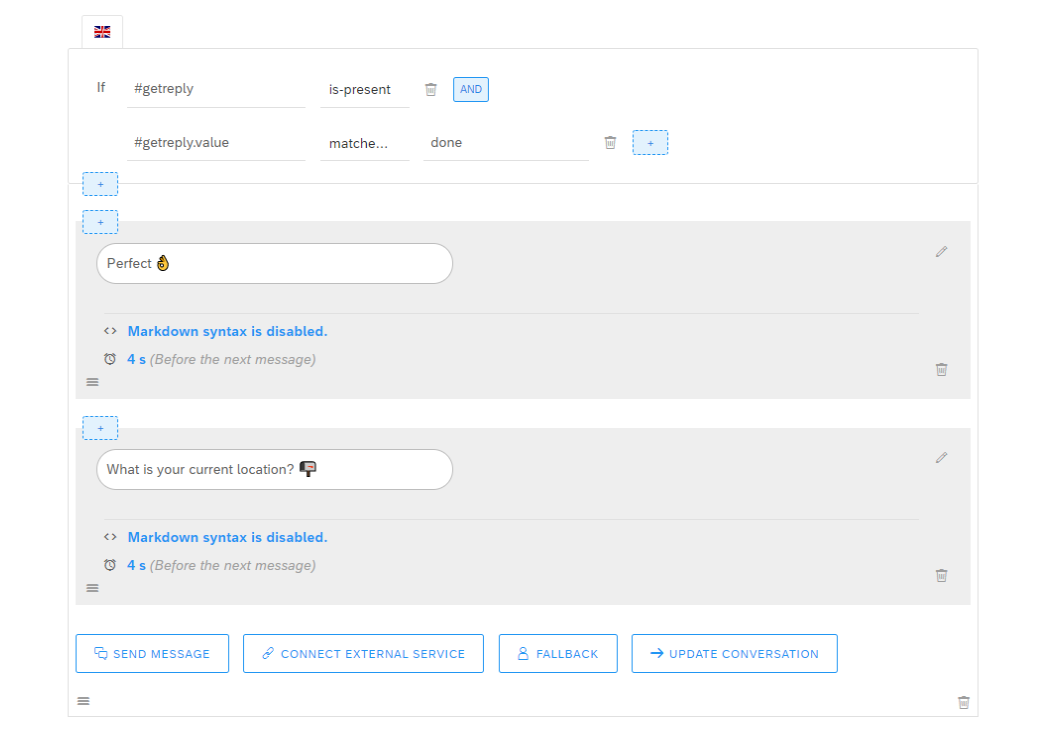
Task: Click the Update Conversation button
Action: (x=734, y=654)
